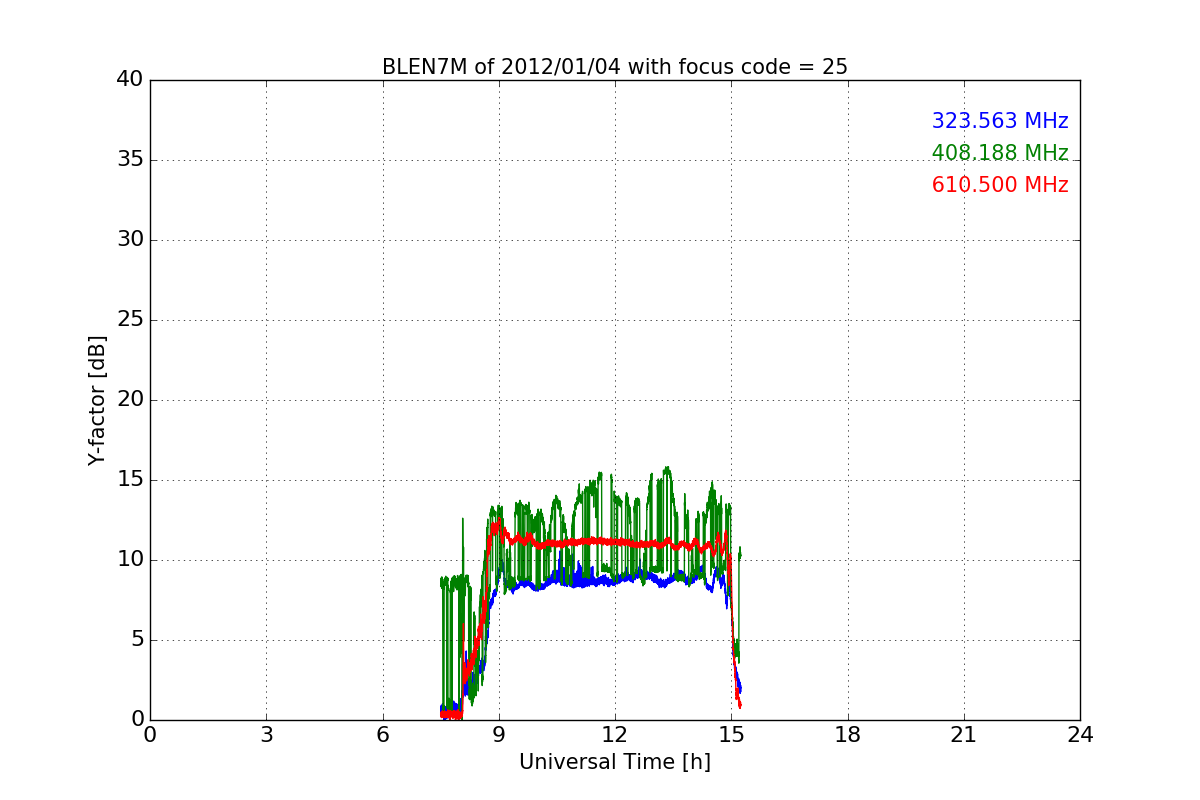Select the 610.500 MHz legend label
Image resolution: width=1200 pixels, height=800 pixels.
click(1000, 185)
